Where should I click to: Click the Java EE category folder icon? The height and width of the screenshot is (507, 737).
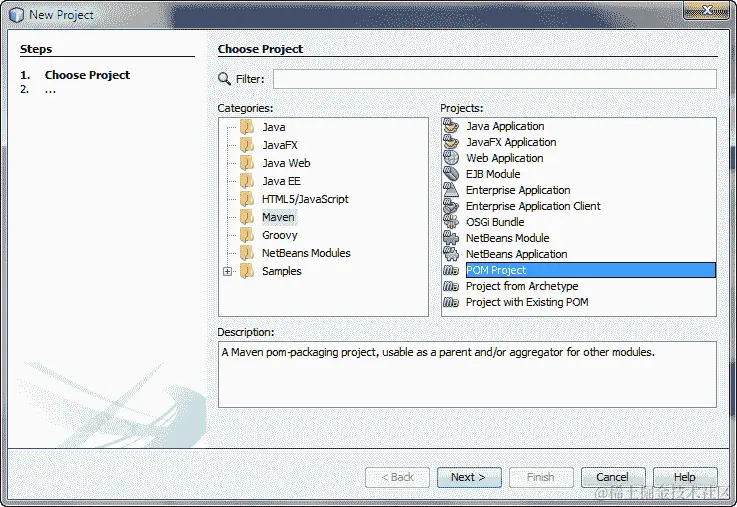pos(247,181)
